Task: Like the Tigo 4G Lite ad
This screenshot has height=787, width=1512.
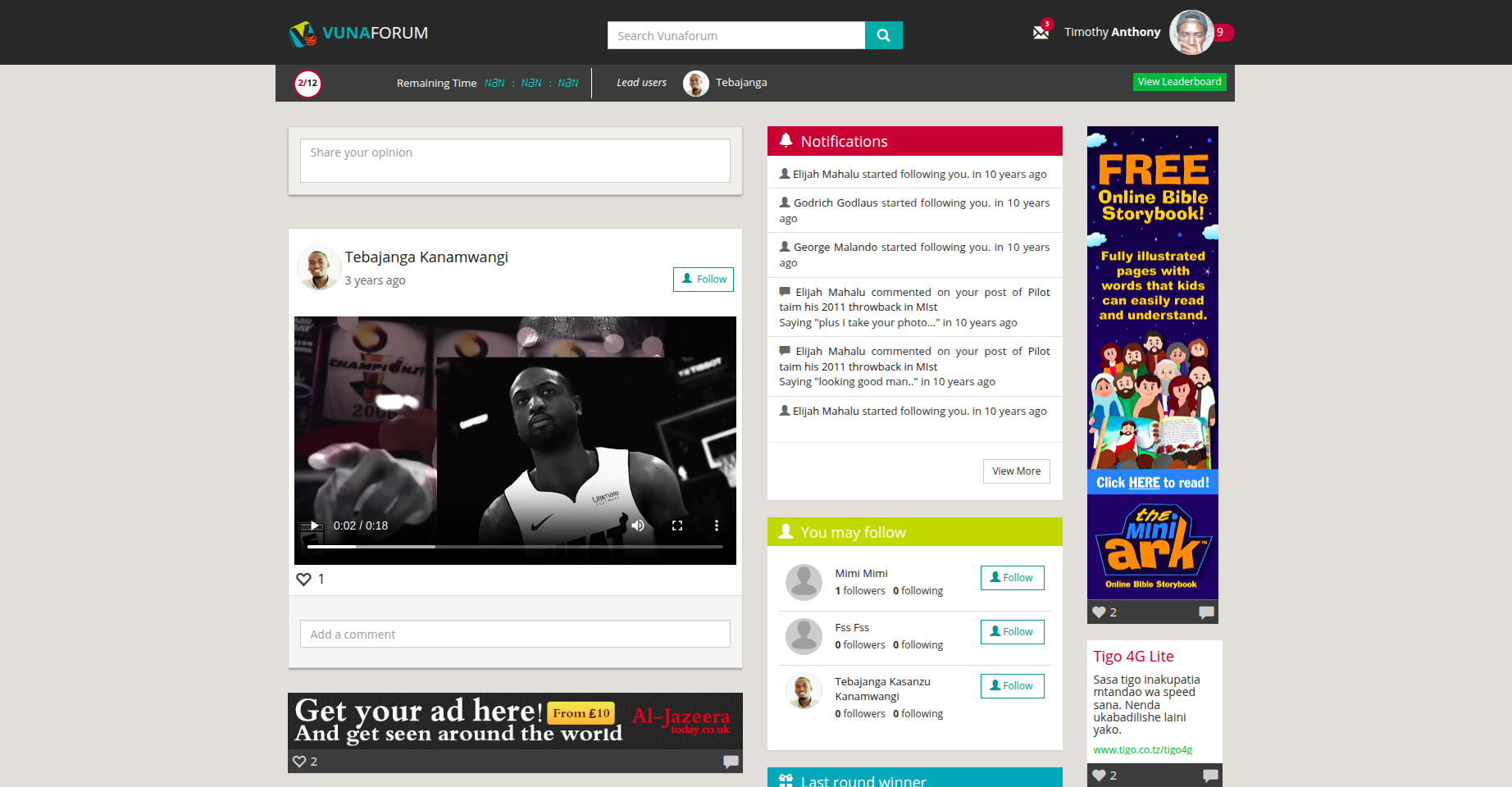Action: pos(1099,776)
